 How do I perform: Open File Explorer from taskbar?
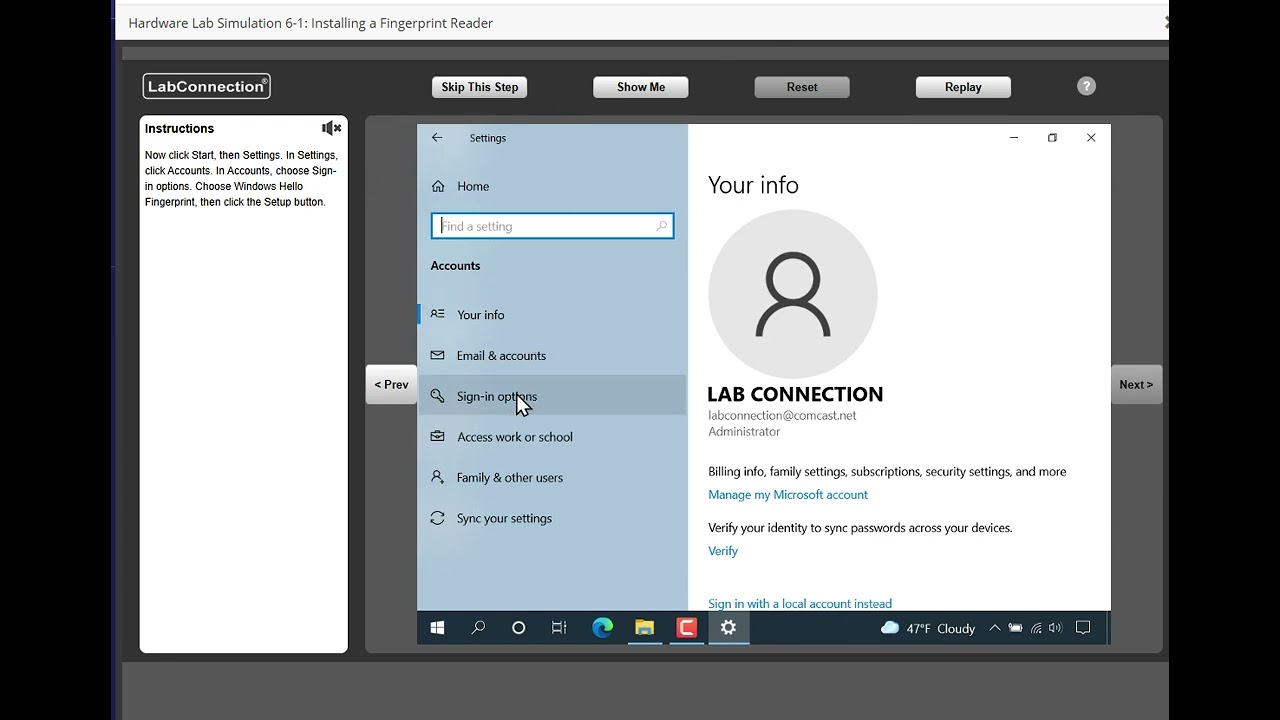coord(644,628)
